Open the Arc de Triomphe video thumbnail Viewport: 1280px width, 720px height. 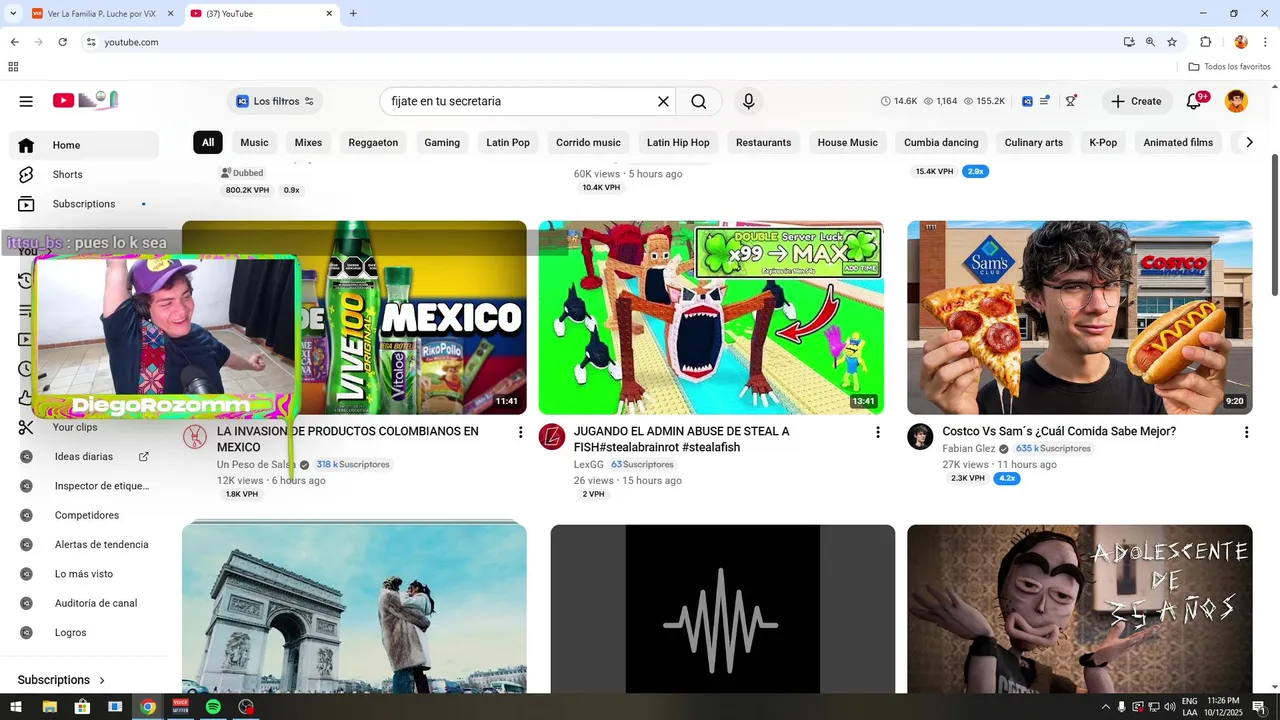coord(354,608)
